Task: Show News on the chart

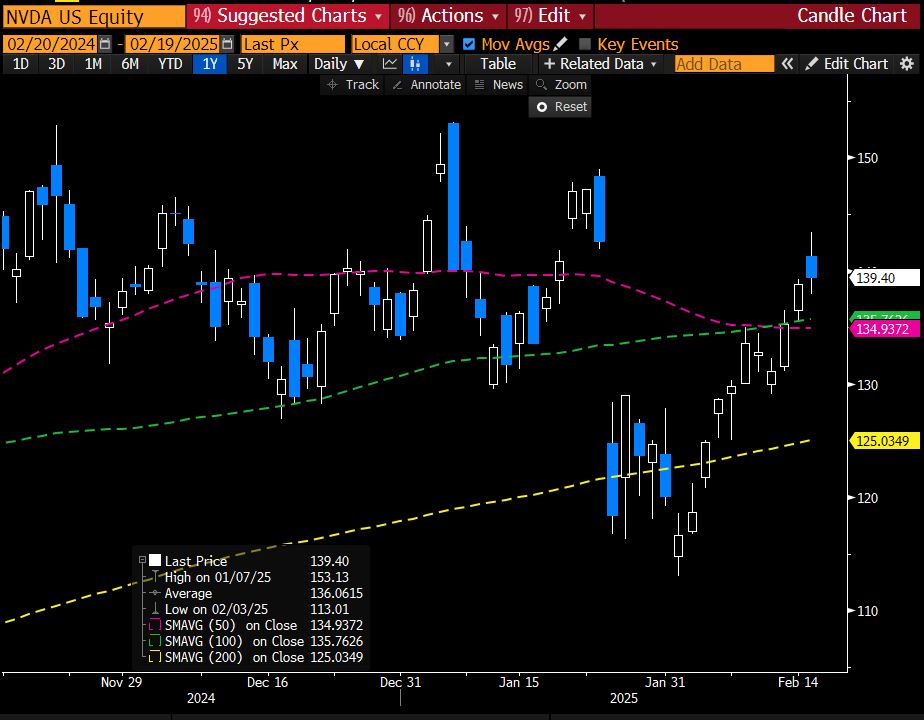Action: coord(499,85)
